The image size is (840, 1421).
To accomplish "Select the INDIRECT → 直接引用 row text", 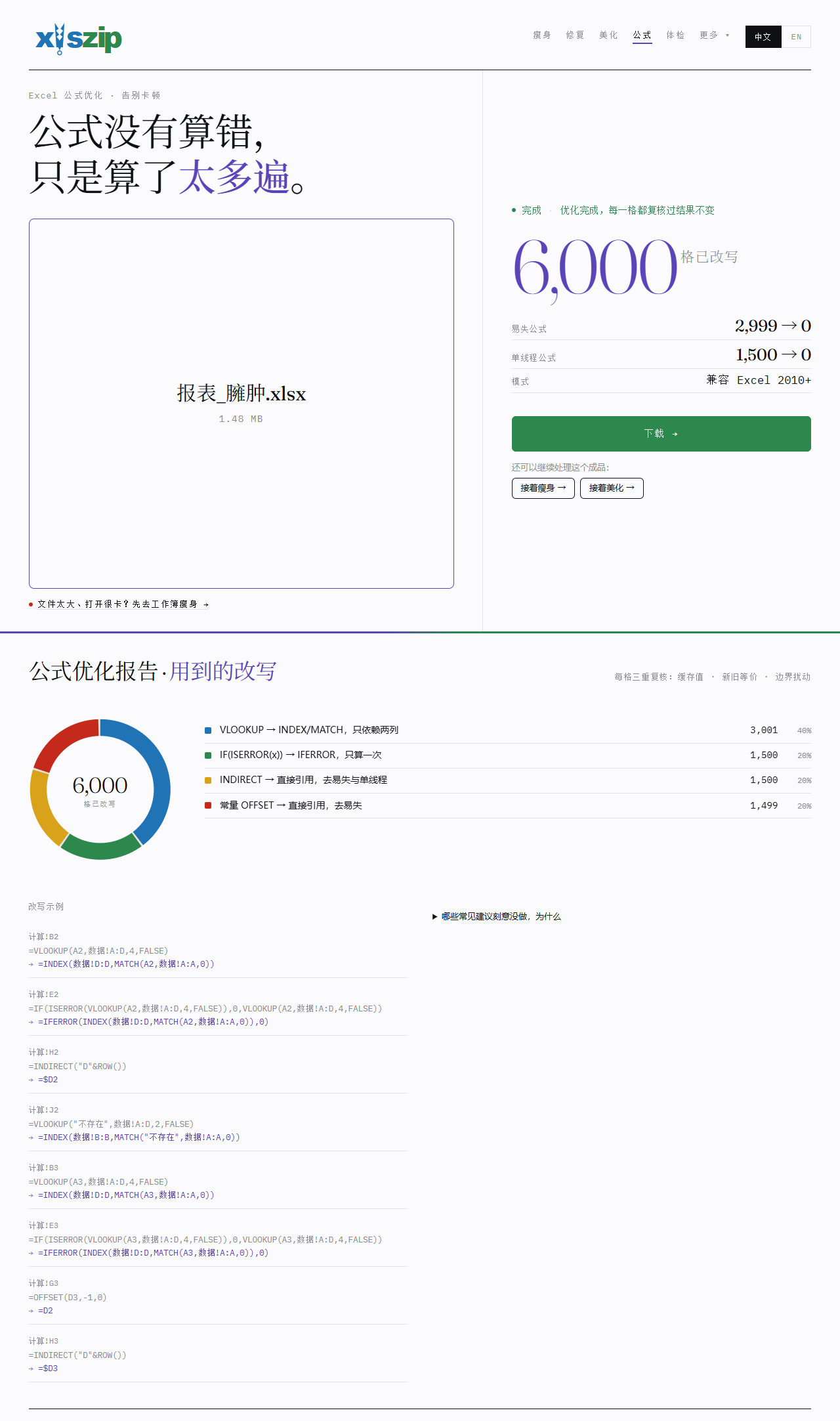I will (303, 780).
